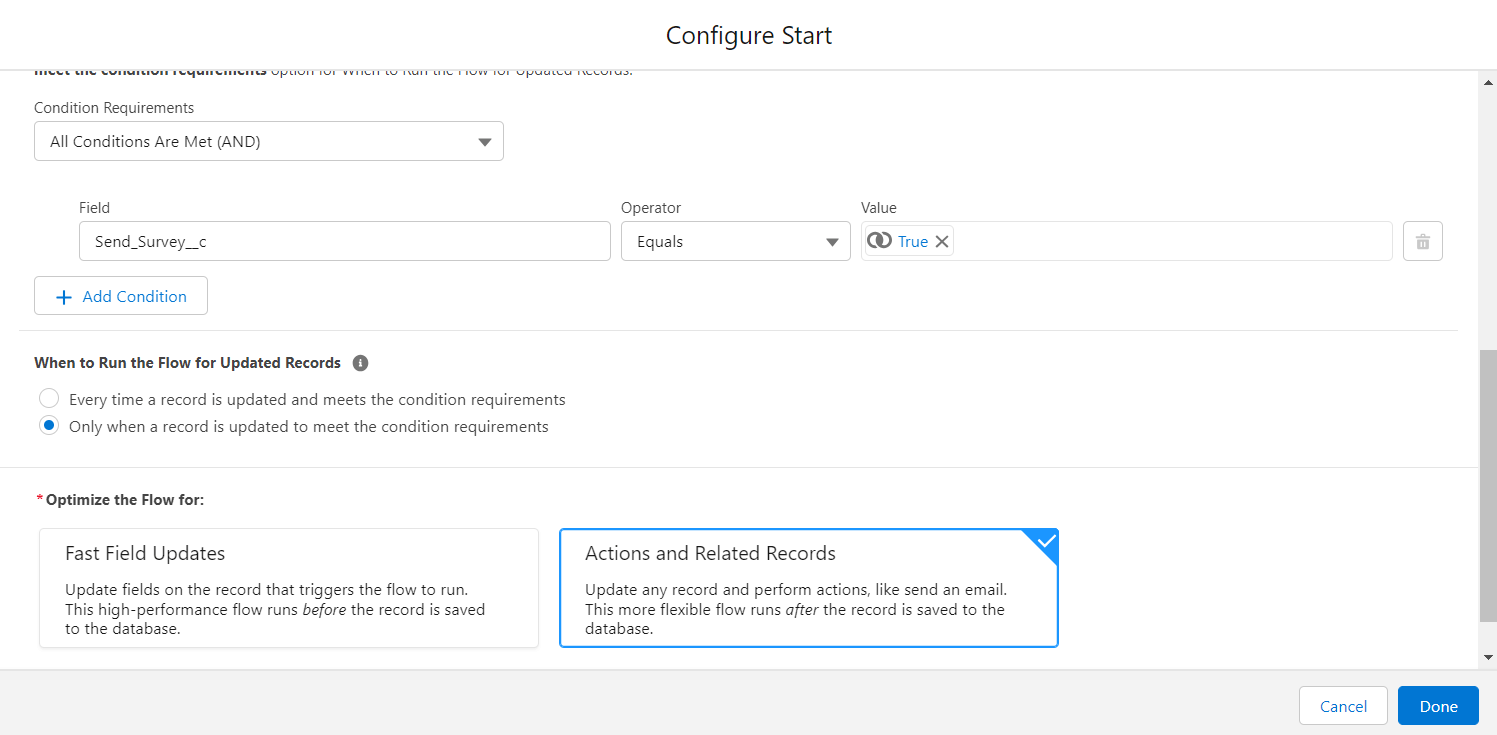Screen dimensions: 1497x735
Task: Click the plus icon next to Add Condition
Action: (x=64, y=296)
